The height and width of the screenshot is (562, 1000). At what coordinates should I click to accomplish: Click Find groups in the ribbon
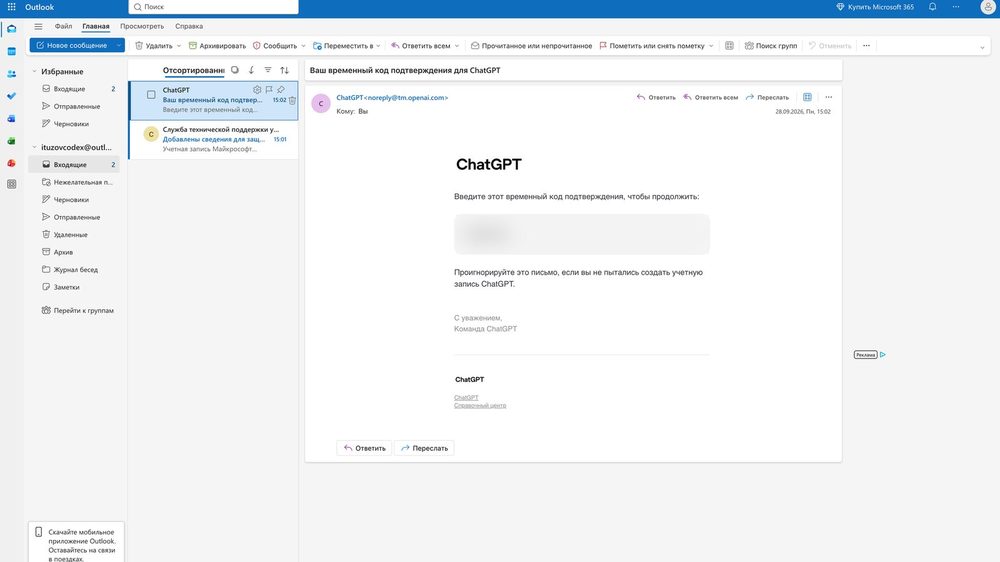click(770, 45)
